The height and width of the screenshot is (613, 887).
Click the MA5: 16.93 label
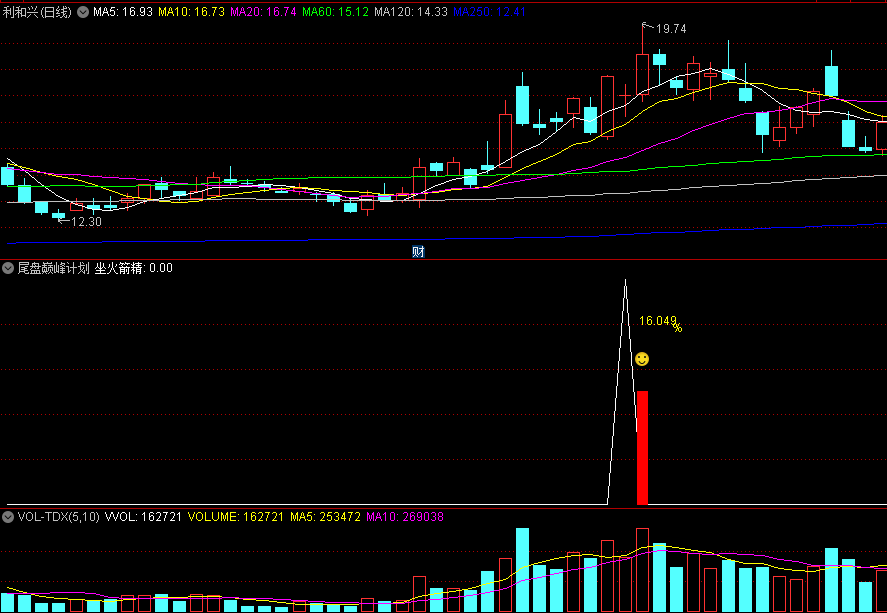[123, 12]
